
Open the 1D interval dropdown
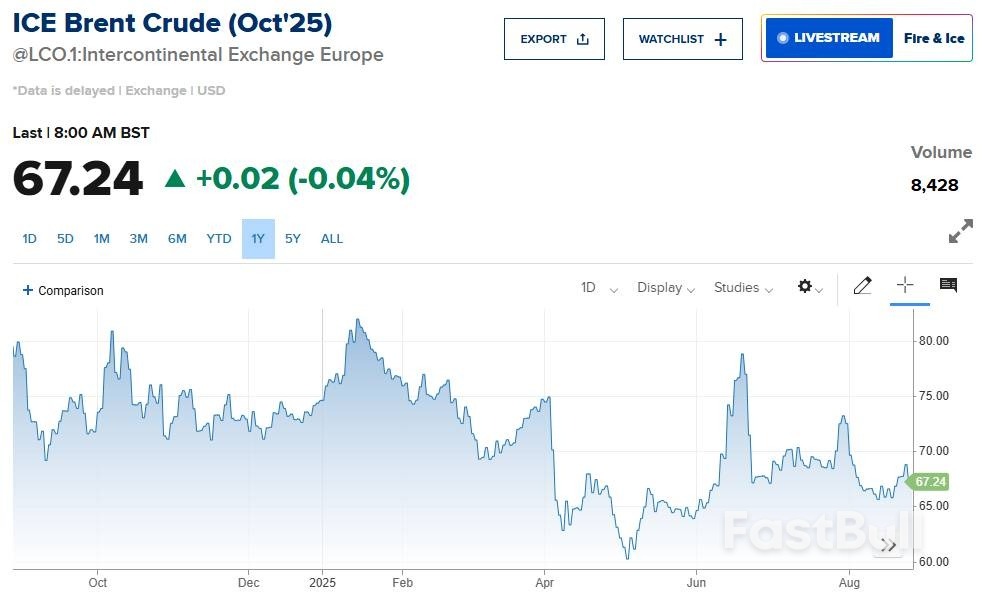click(x=599, y=288)
